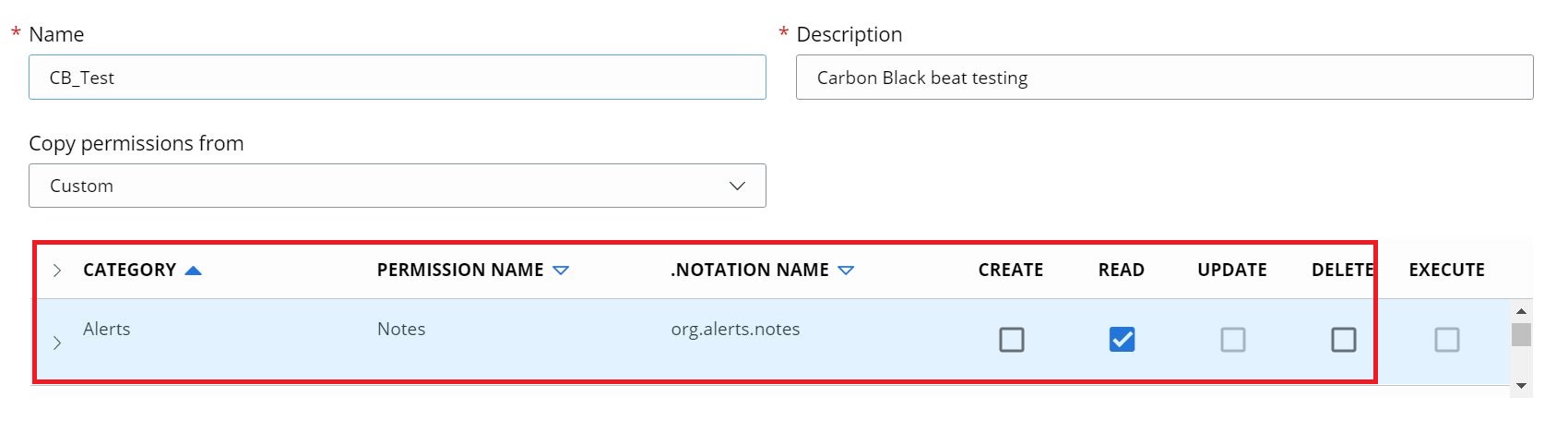
Task: Uncheck Read permission for Alerts Notes
Action: (x=1122, y=340)
